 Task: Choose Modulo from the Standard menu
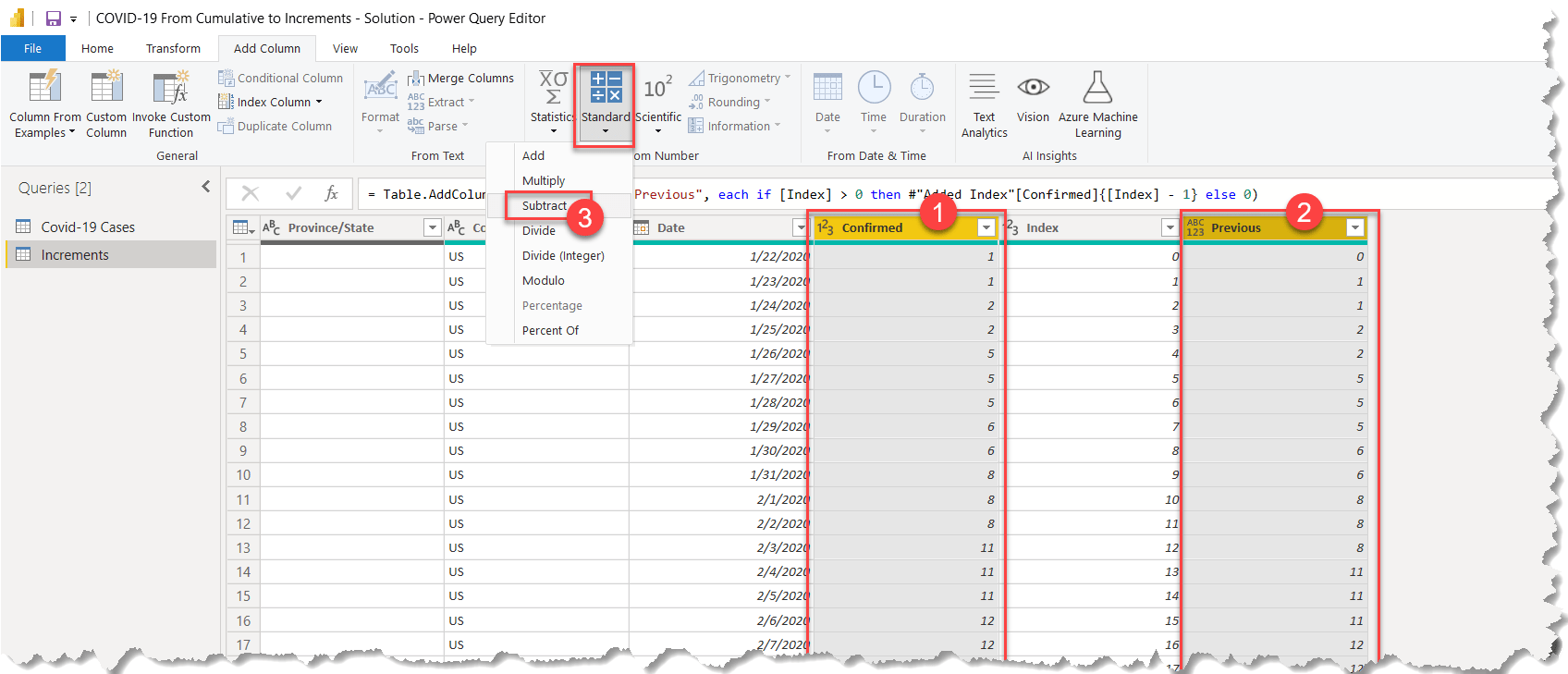[x=559, y=281]
